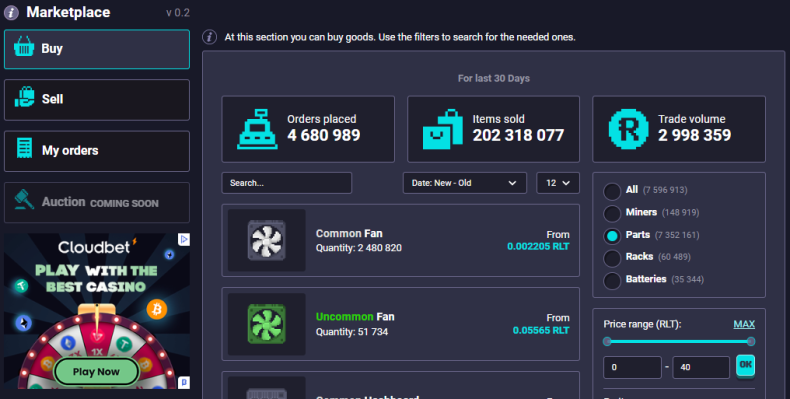The width and height of the screenshot is (790, 399).
Task: Select the Racks category filter
Action: coord(612,258)
